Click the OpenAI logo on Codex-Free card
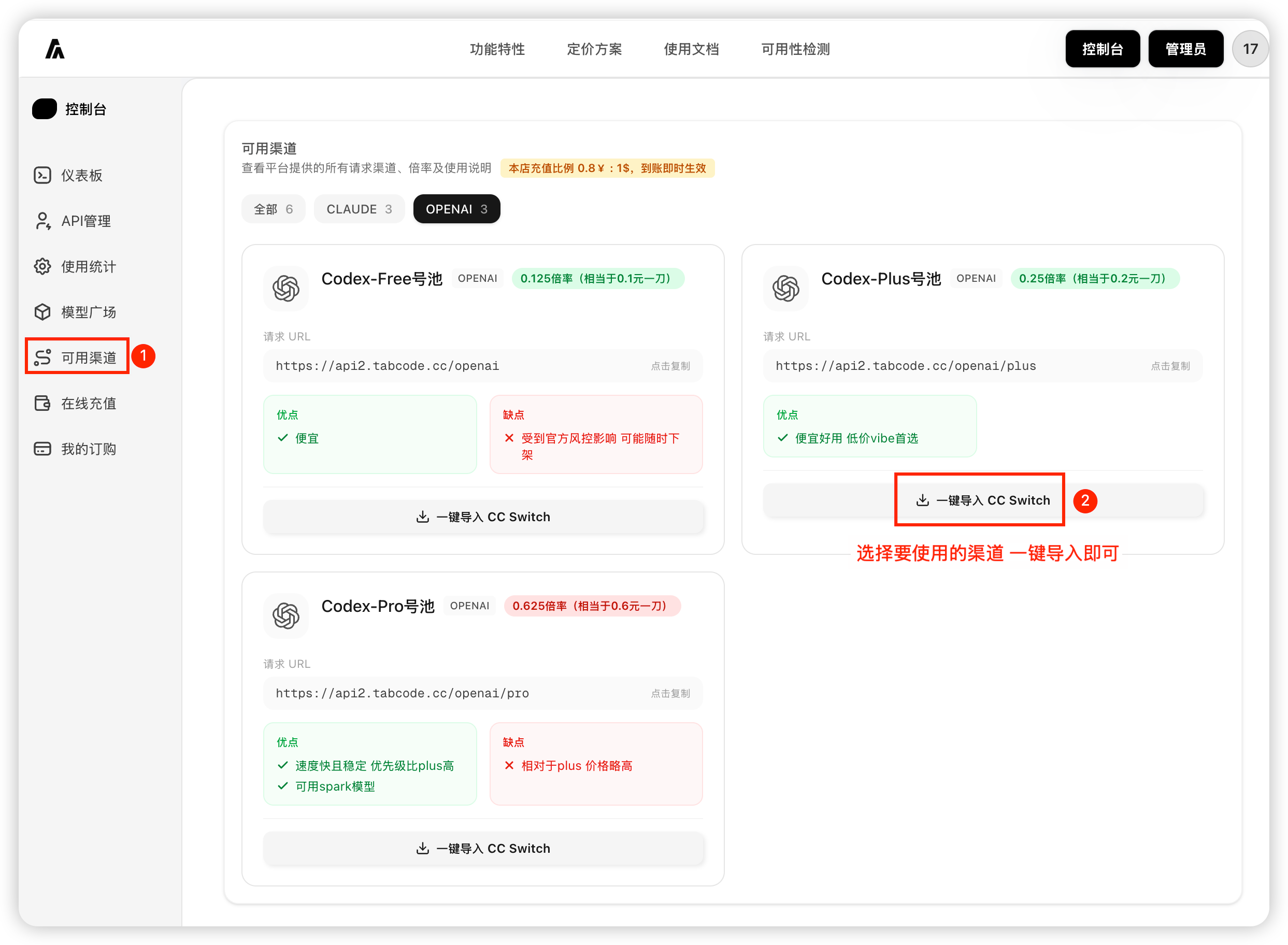The width and height of the screenshot is (1288, 945). pos(286,288)
